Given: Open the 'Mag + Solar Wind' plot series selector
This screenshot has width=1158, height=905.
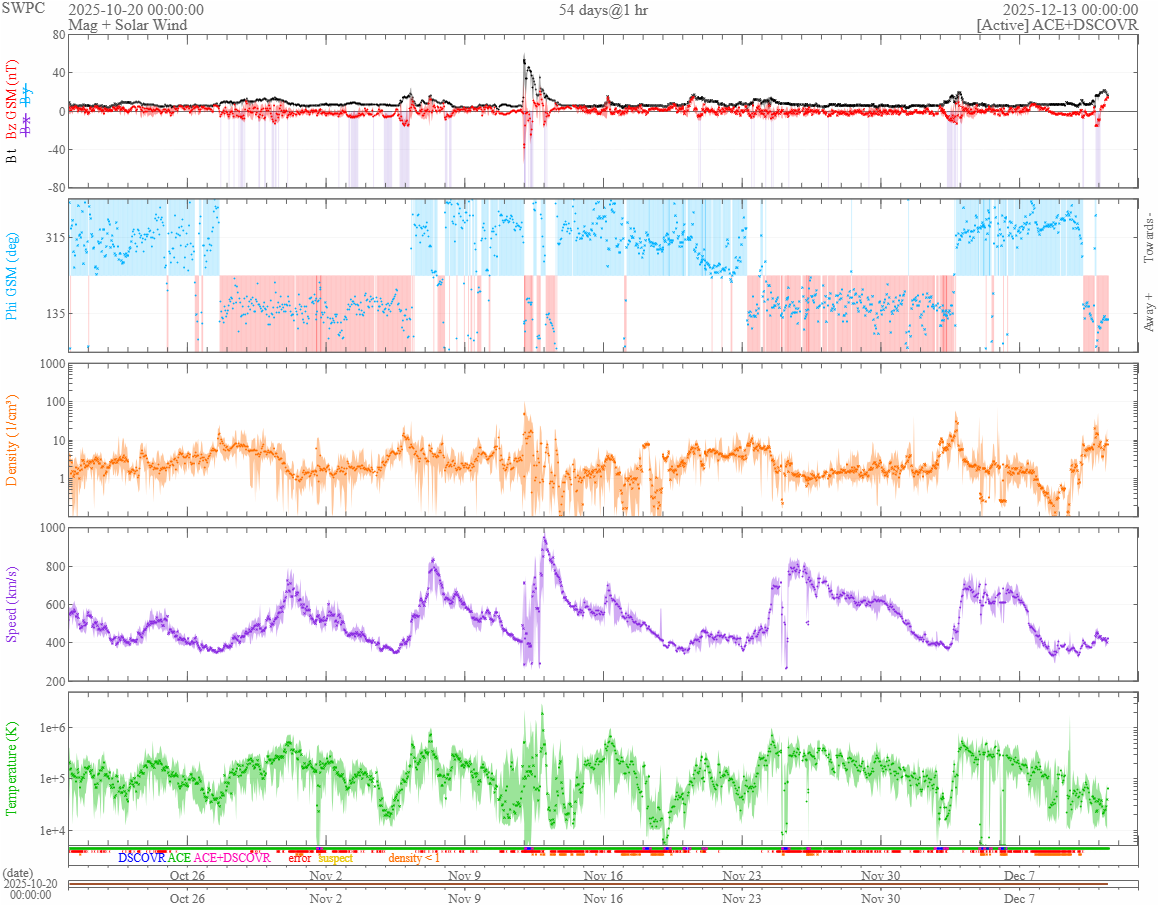Looking at the screenshot, I should click(x=128, y=25).
